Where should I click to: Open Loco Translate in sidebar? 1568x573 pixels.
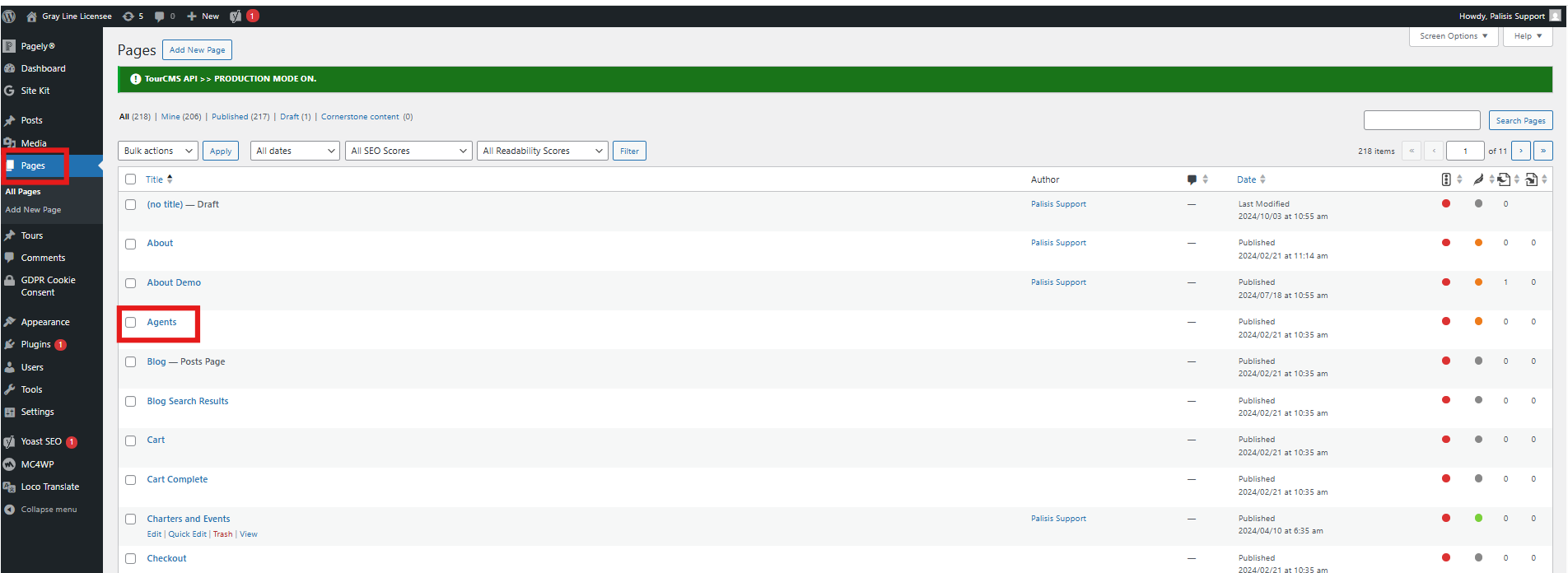51,487
